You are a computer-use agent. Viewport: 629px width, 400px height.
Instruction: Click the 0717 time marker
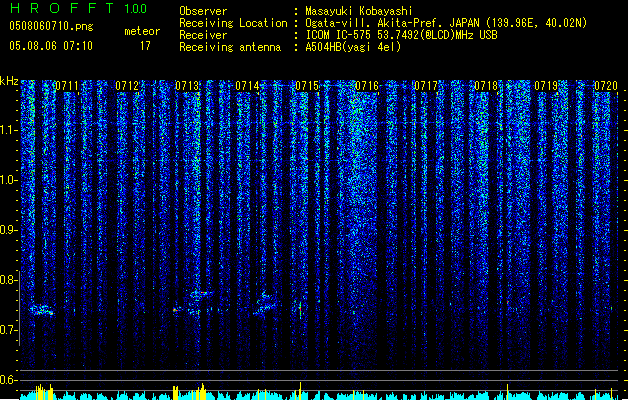(x=426, y=86)
